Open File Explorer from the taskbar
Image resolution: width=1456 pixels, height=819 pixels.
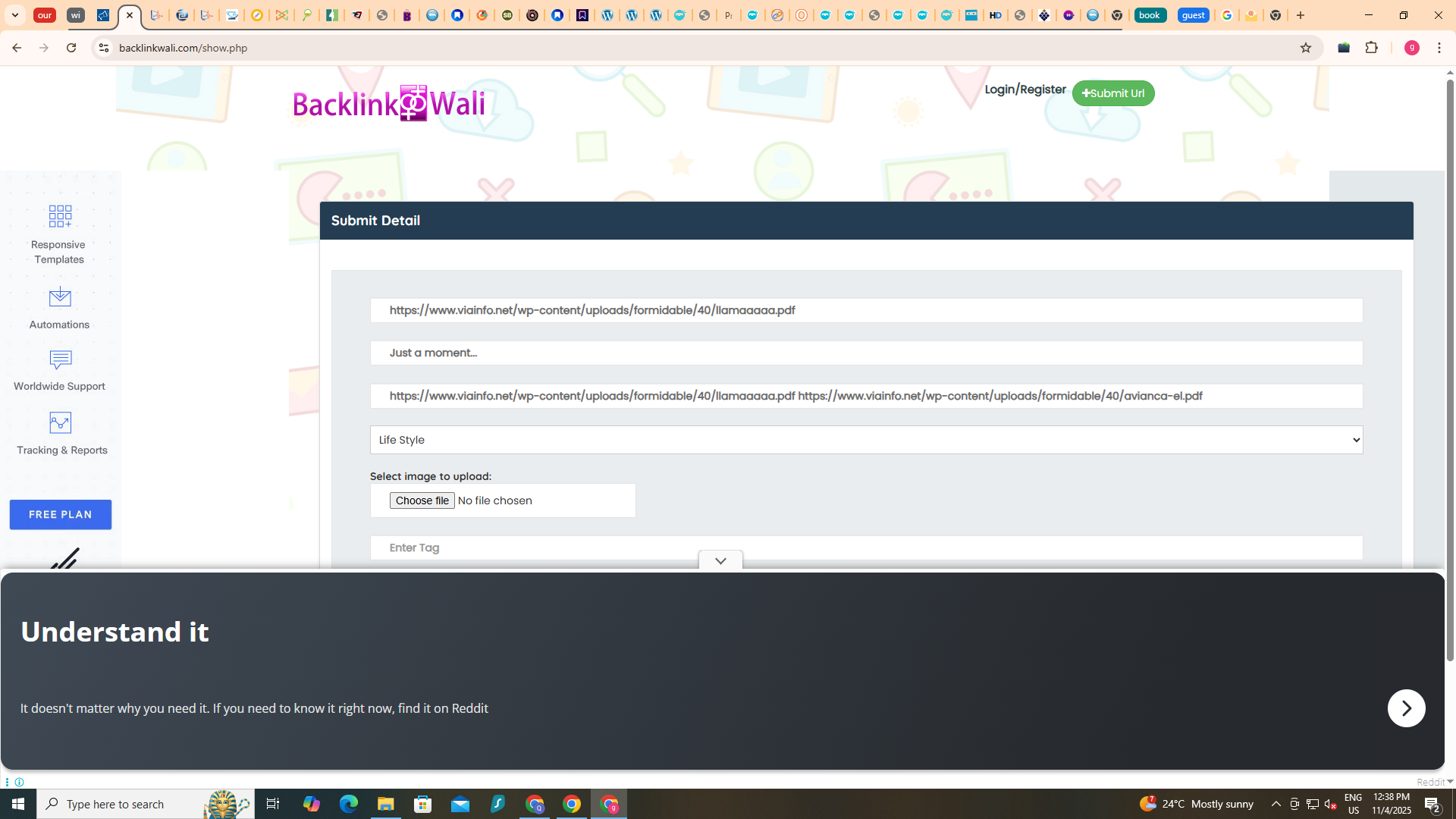click(x=385, y=804)
